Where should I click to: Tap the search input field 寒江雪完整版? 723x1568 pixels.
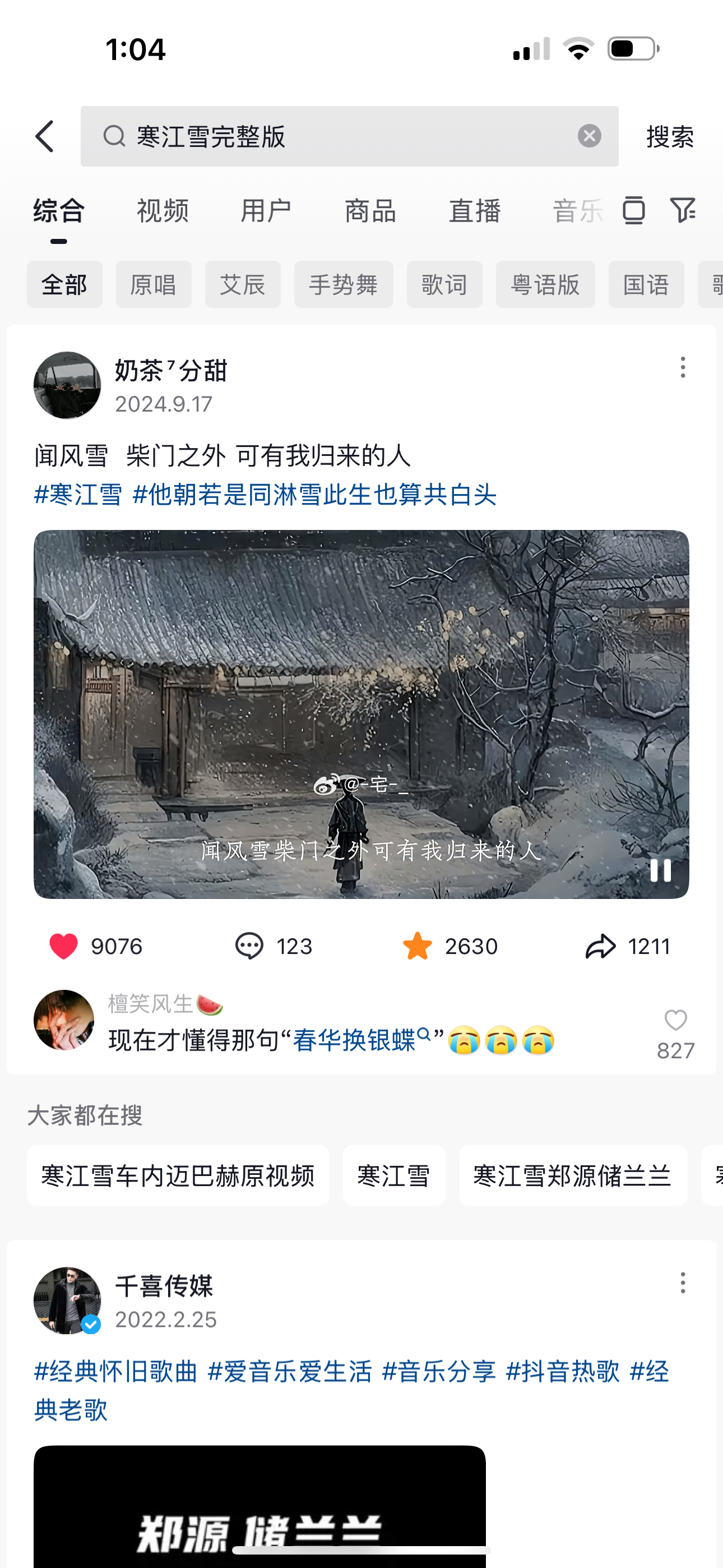click(x=349, y=136)
